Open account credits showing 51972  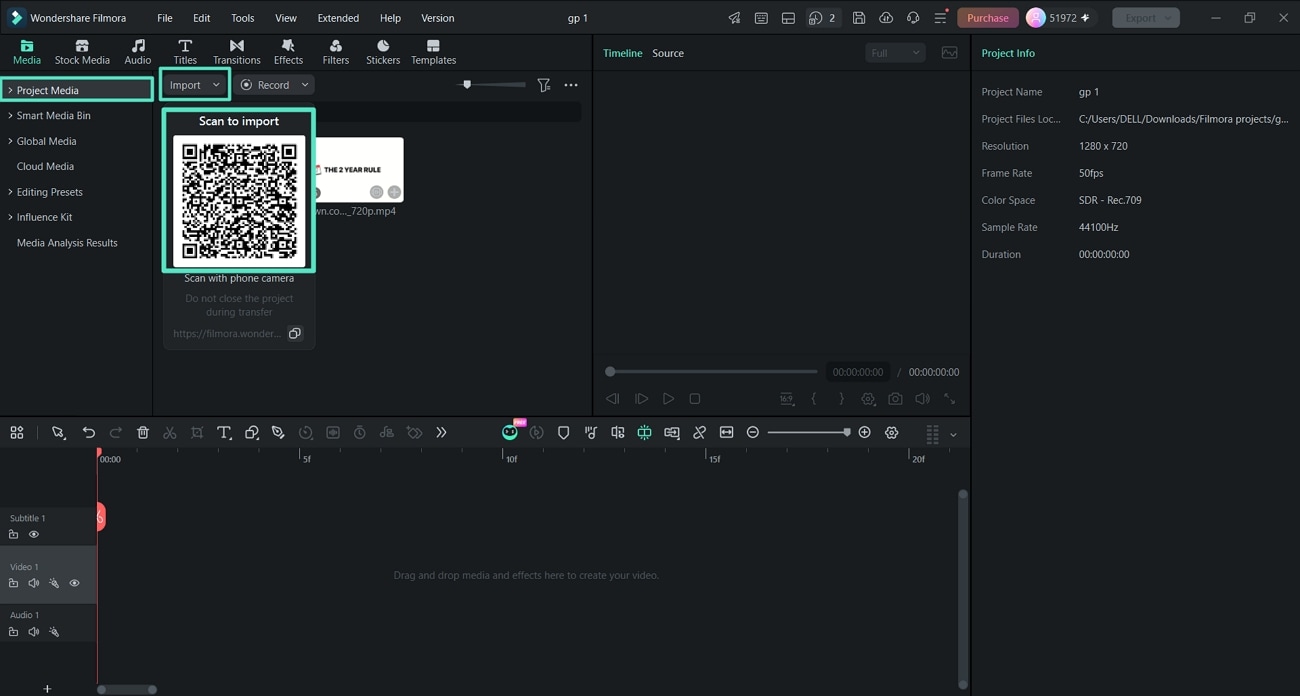click(1060, 18)
